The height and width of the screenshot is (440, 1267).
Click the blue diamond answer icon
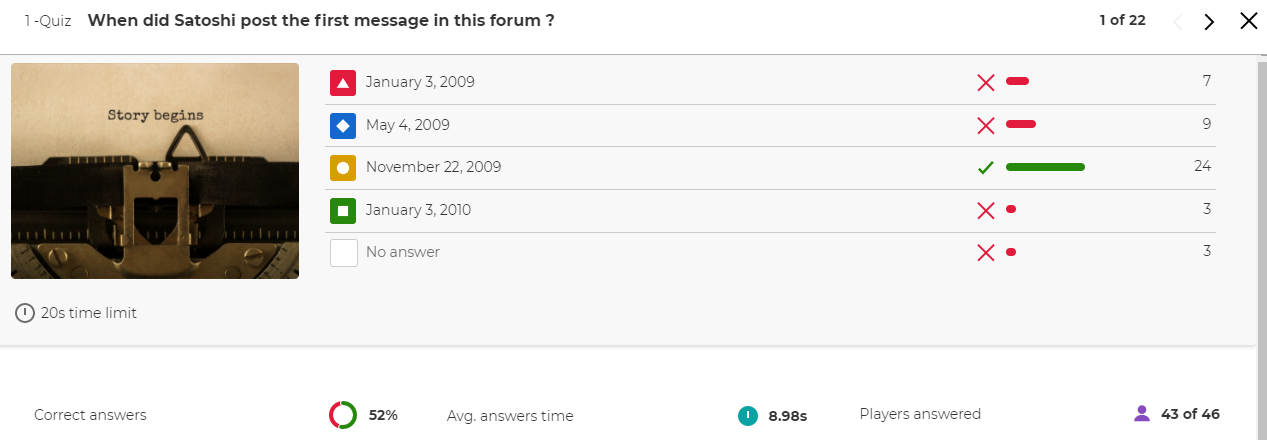pos(343,126)
